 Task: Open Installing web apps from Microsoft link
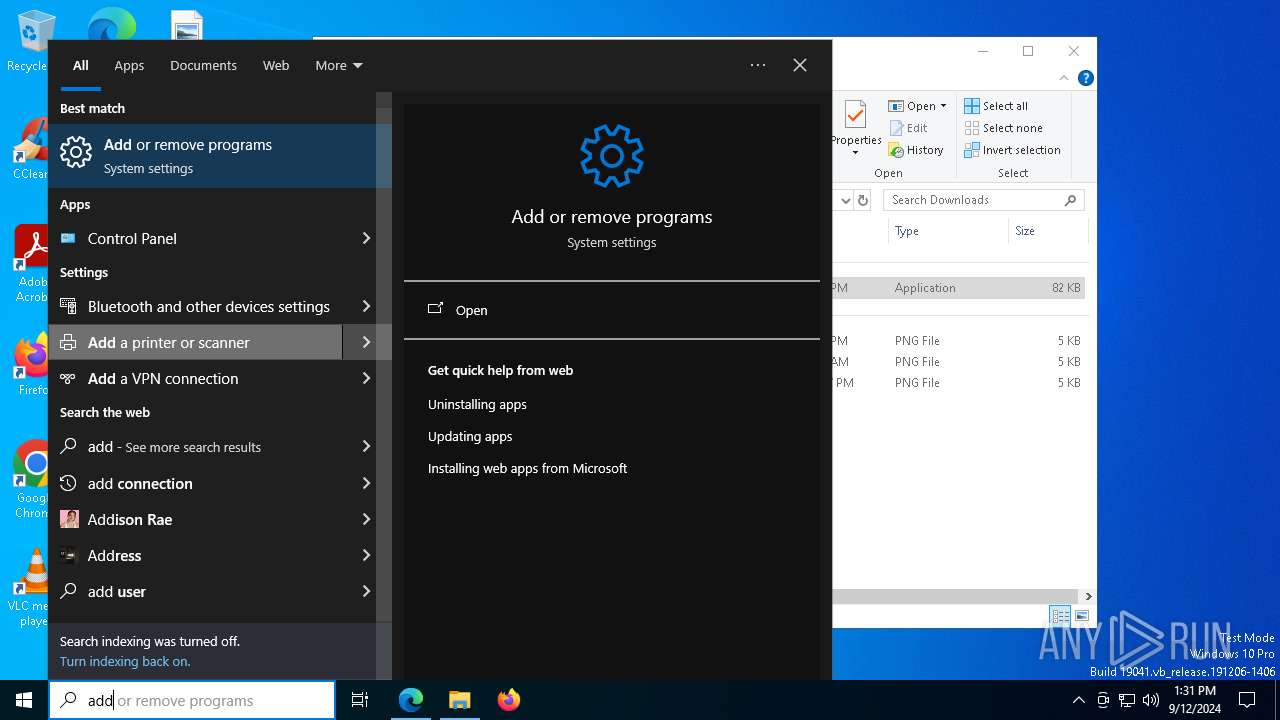pyautogui.click(x=527, y=468)
